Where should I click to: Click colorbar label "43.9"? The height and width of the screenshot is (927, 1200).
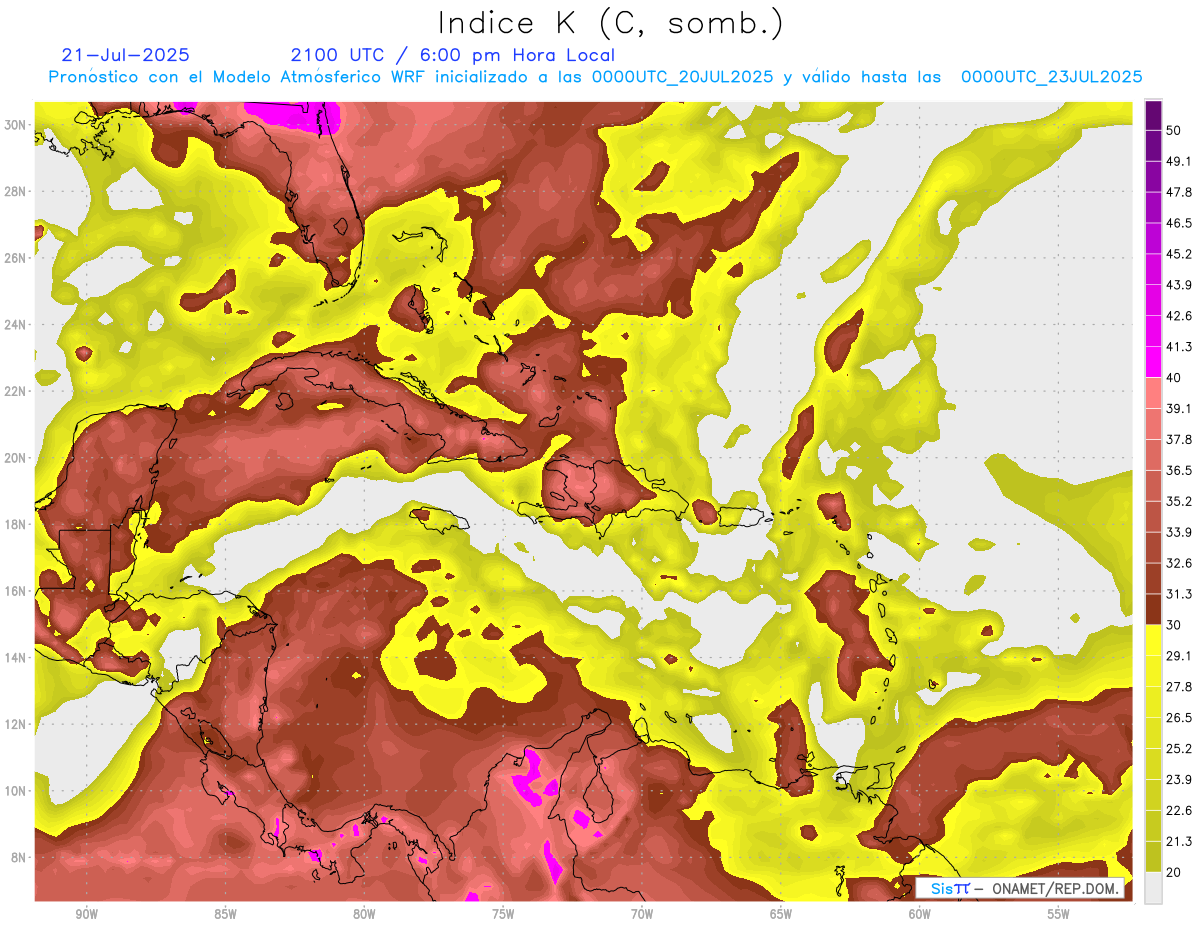tap(1179, 285)
